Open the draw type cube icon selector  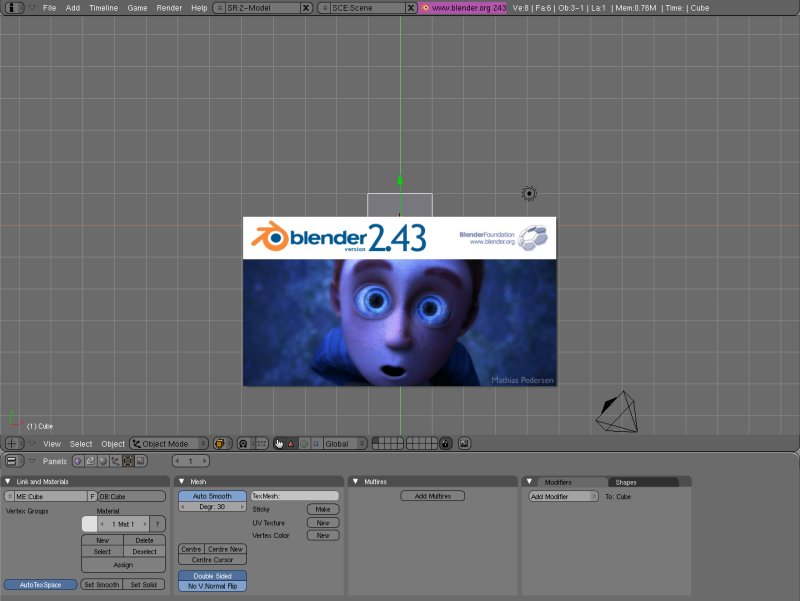(222, 443)
